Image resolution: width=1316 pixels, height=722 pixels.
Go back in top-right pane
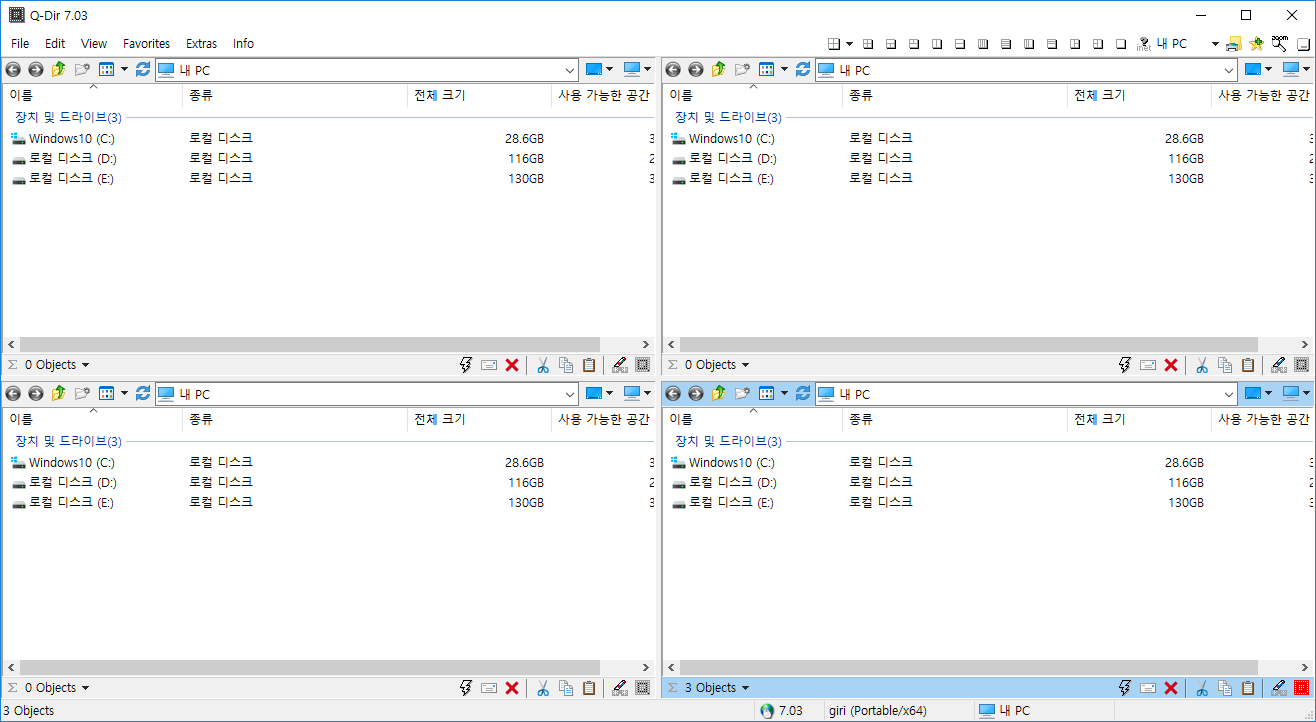673,70
